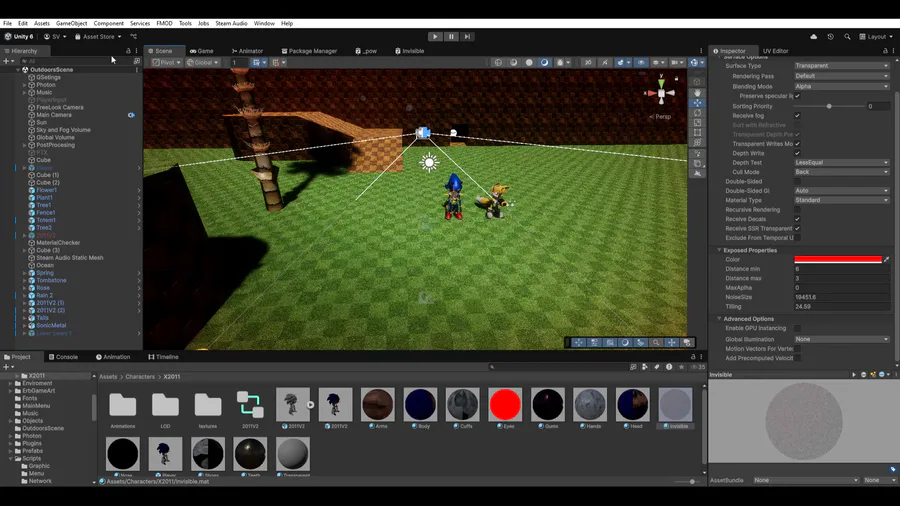
Task: Click the Step frame button
Action: pos(467,37)
